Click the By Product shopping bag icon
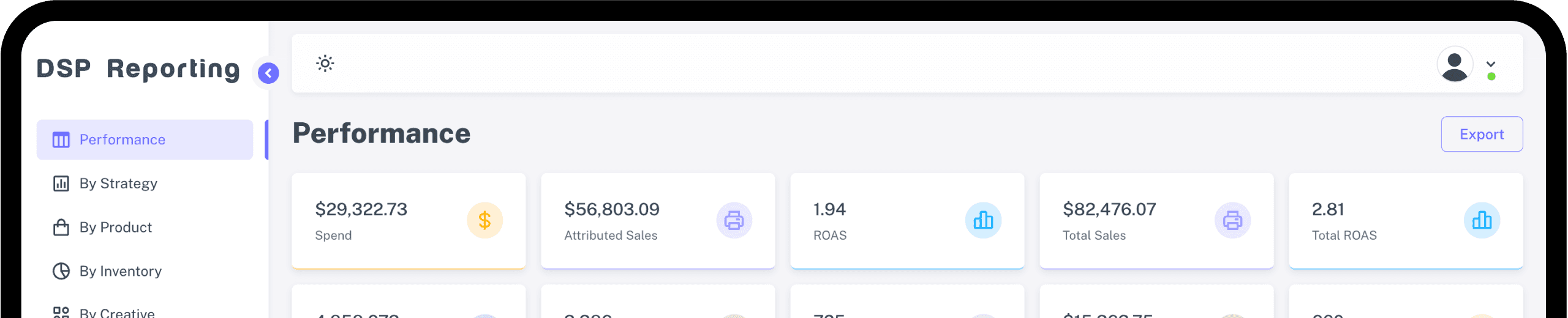The image size is (1568, 318). pos(61,227)
